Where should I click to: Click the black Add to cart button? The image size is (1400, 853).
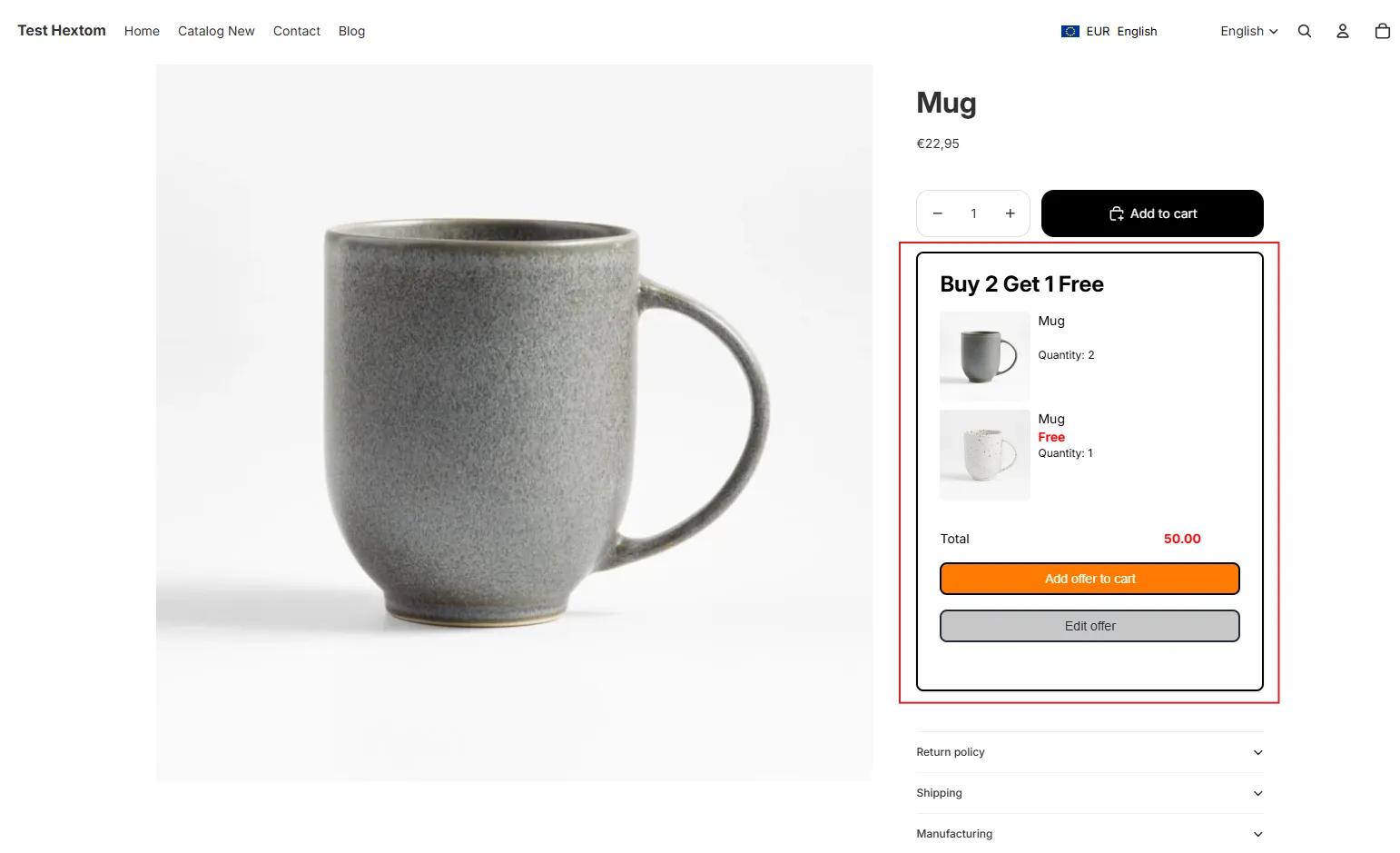pyautogui.click(x=1152, y=213)
